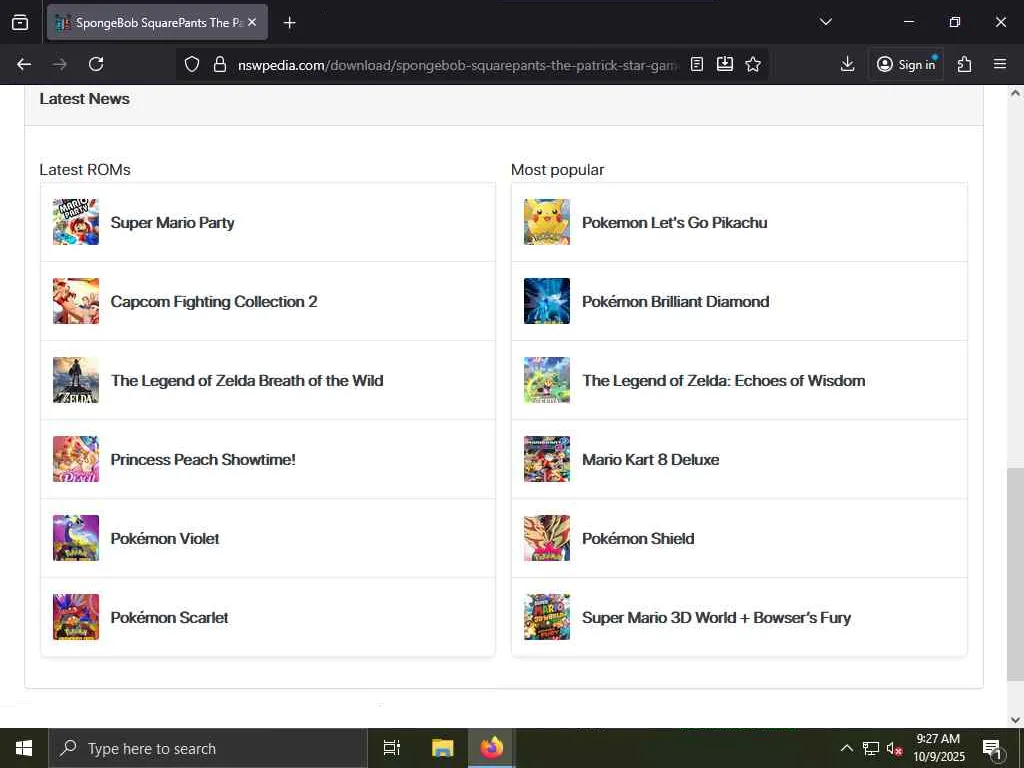Open Zelda: Echoes of Wisdom link
The image size is (1024, 768).
click(724, 381)
